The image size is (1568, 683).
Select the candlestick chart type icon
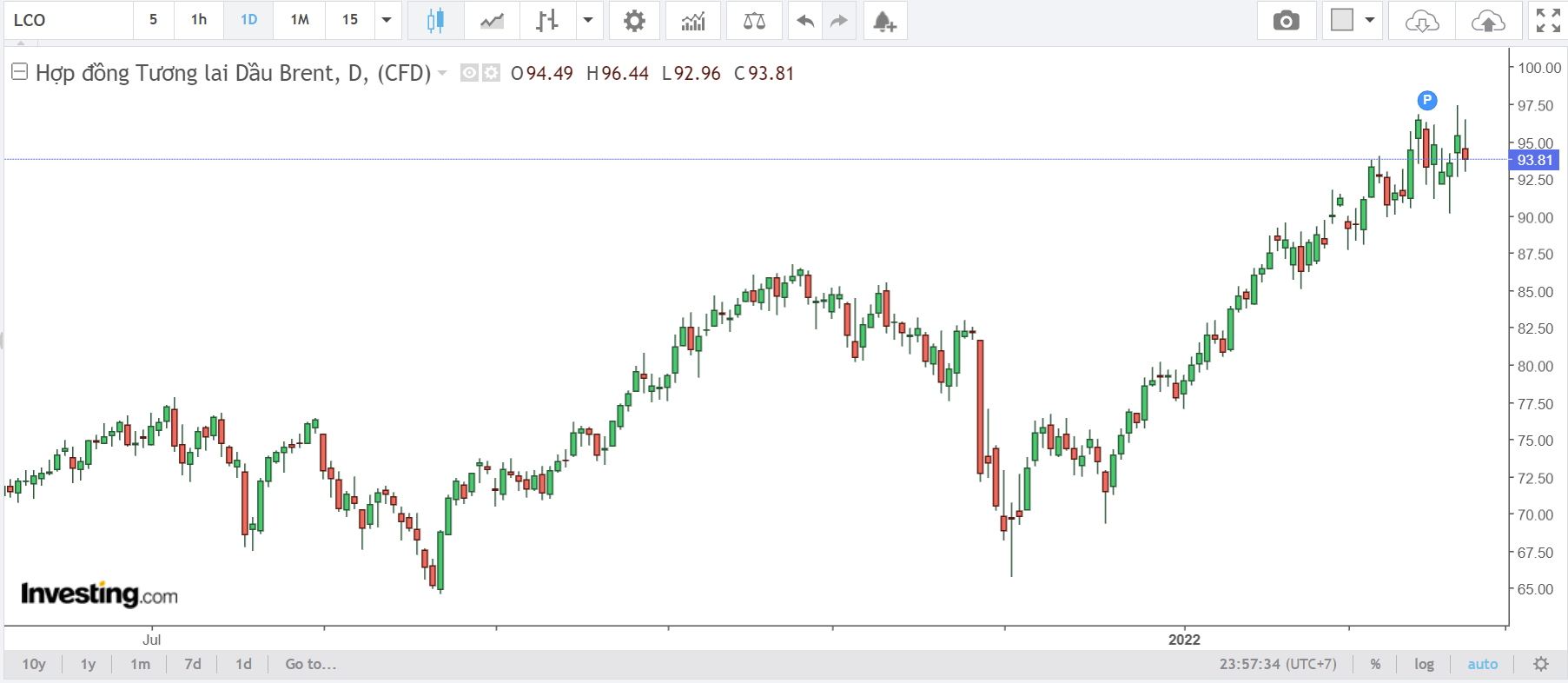435,20
